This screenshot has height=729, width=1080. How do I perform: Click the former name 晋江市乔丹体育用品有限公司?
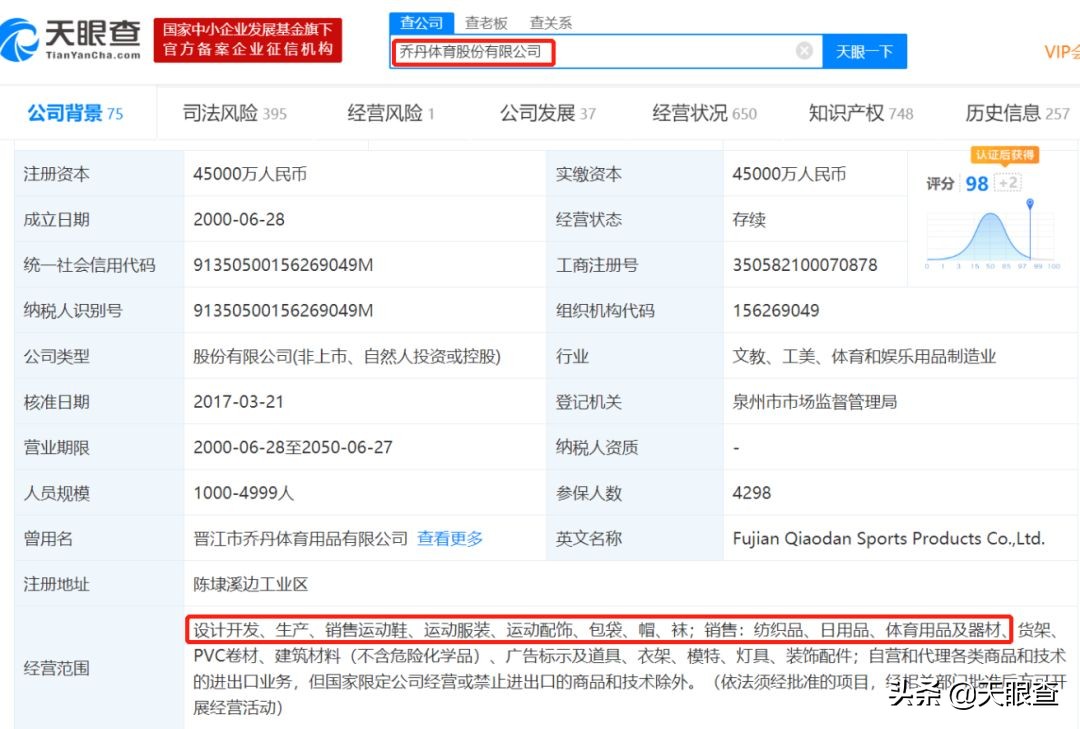coord(300,538)
